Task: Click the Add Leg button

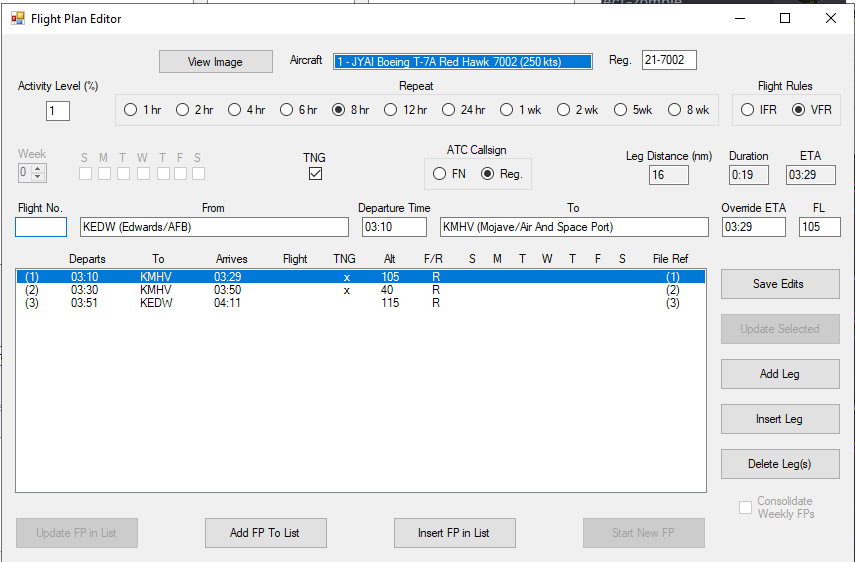Action: [x=780, y=374]
